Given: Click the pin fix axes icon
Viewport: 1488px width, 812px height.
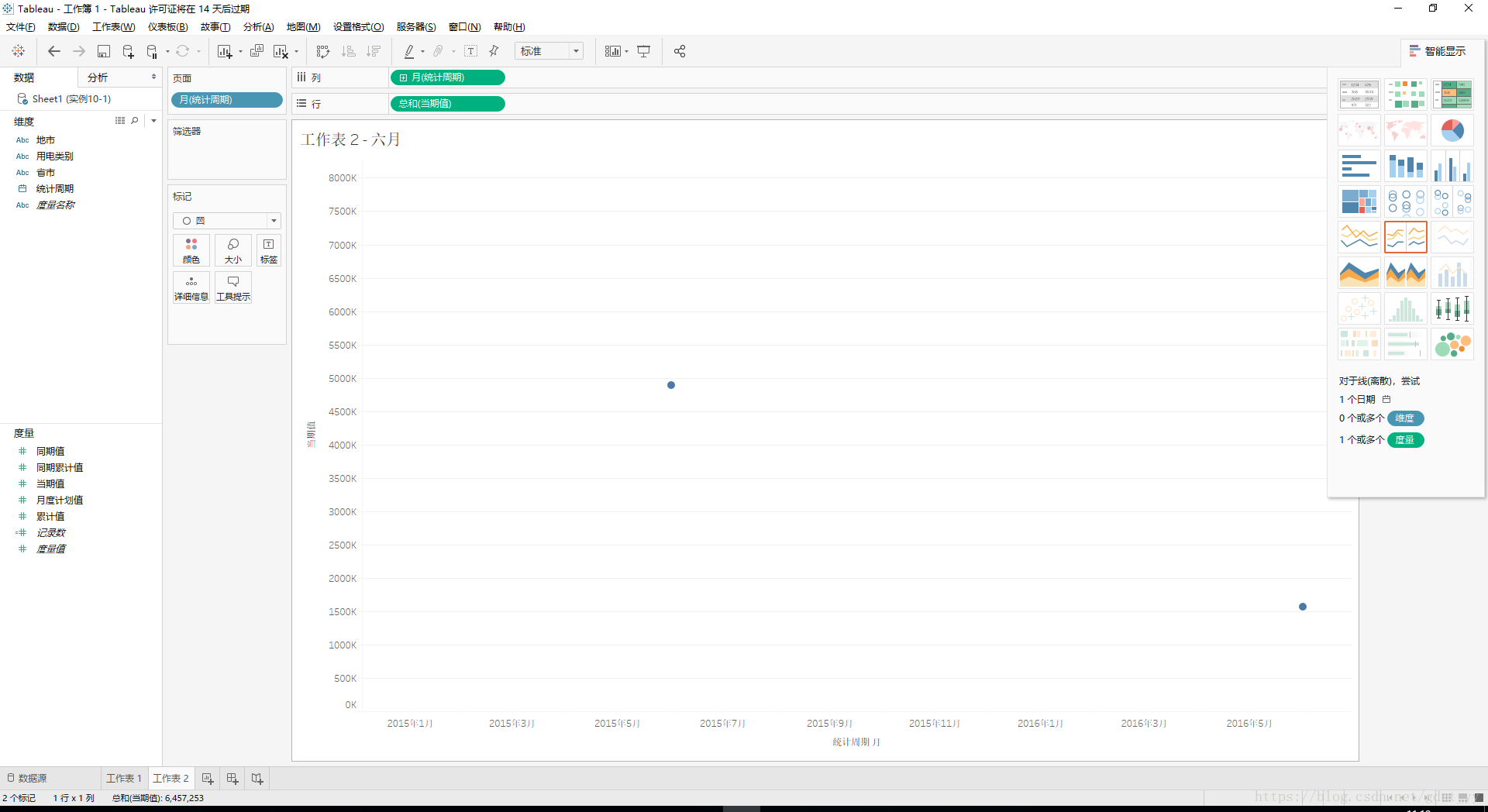Looking at the screenshot, I should point(494,51).
